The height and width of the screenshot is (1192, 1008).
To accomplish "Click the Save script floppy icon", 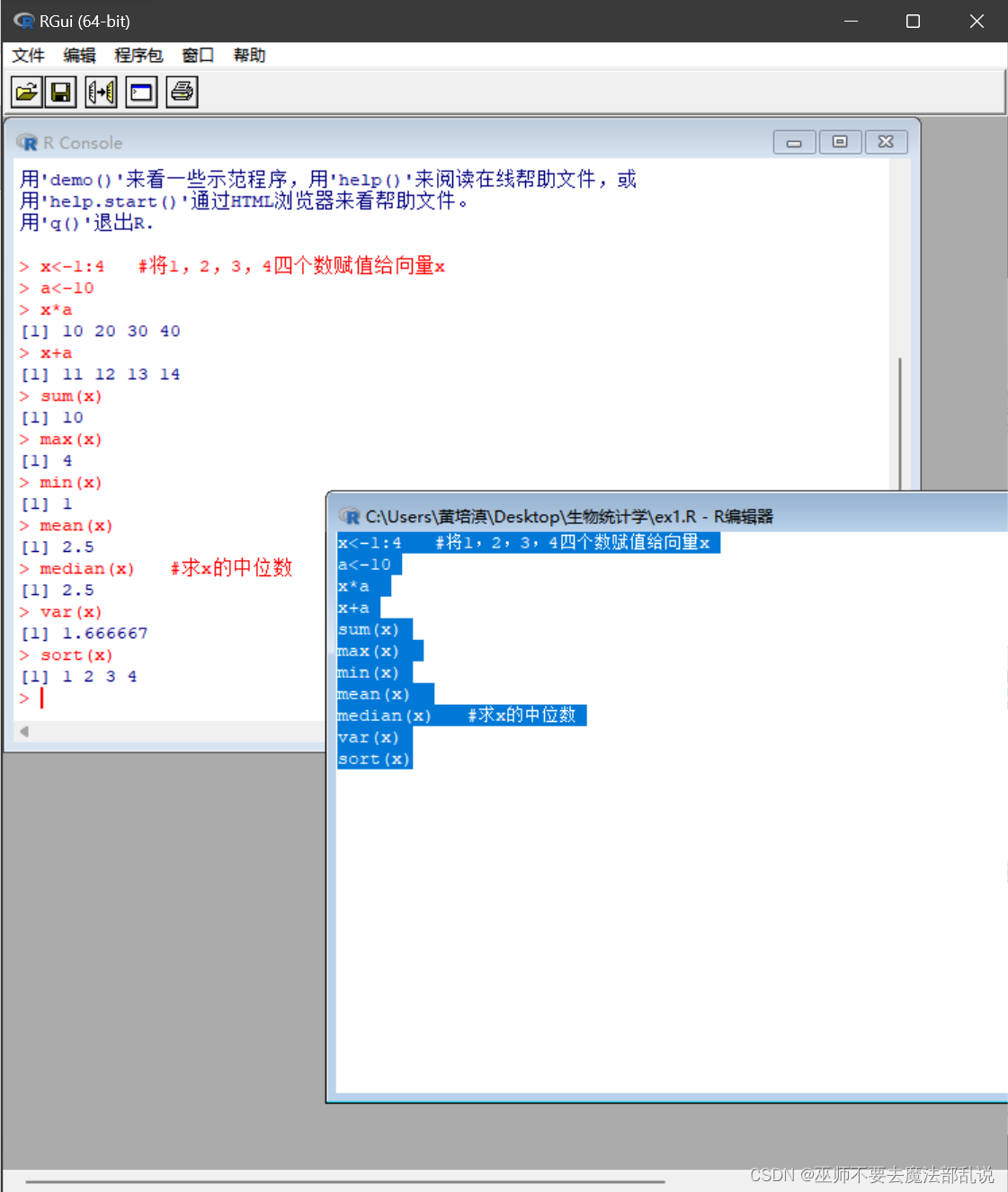I will point(61,92).
